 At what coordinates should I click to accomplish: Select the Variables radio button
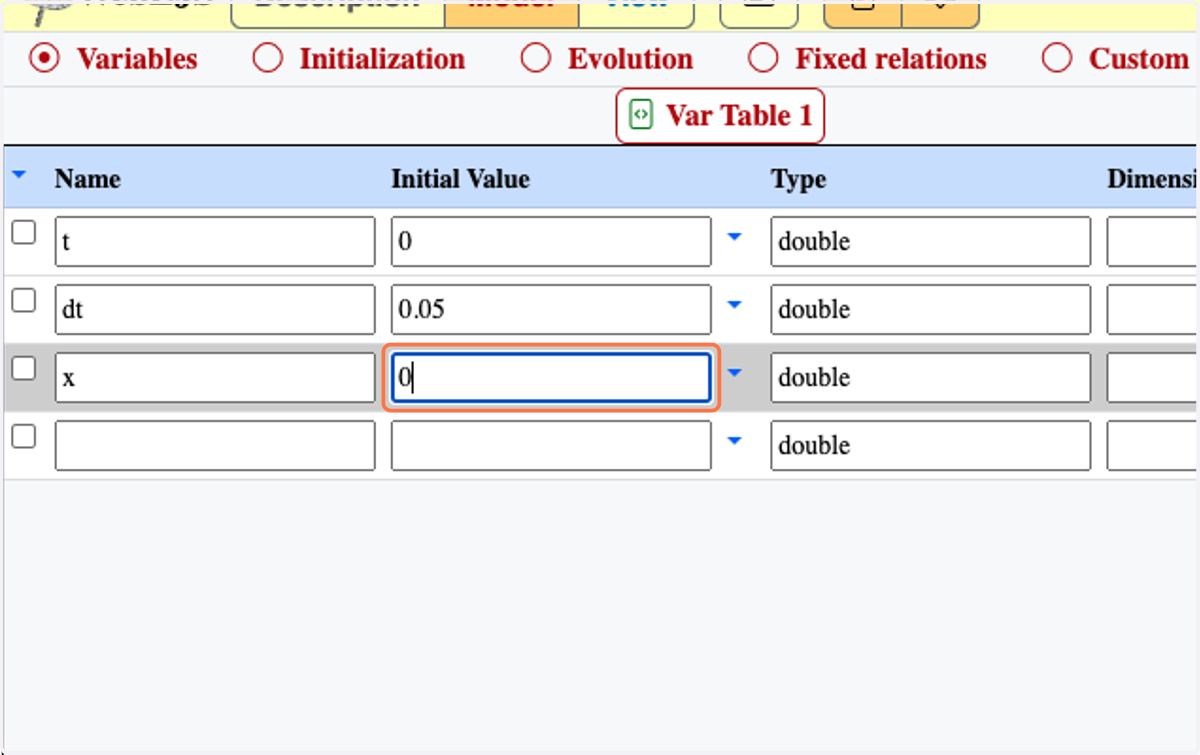pyautogui.click(x=43, y=59)
